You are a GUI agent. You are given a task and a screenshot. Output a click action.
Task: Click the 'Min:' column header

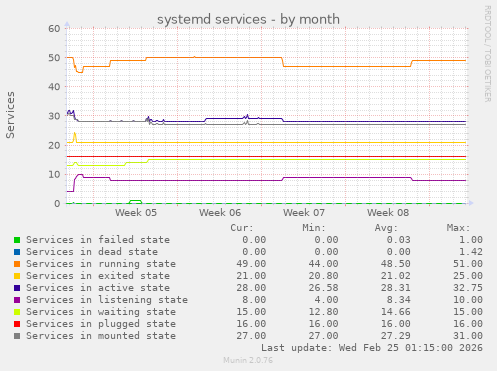click(314, 228)
